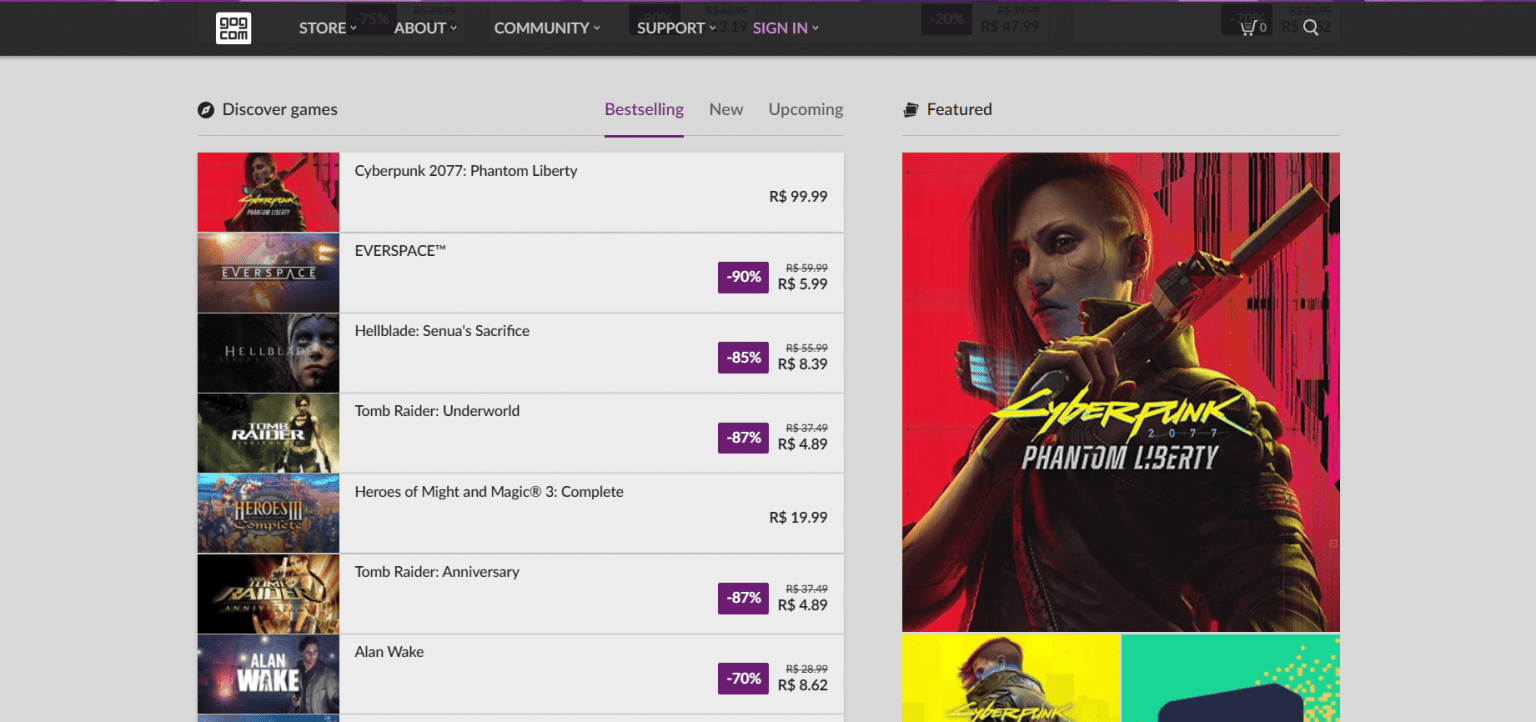Click the search magnifier icon
This screenshot has width=1536, height=722.
(1310, 28)
